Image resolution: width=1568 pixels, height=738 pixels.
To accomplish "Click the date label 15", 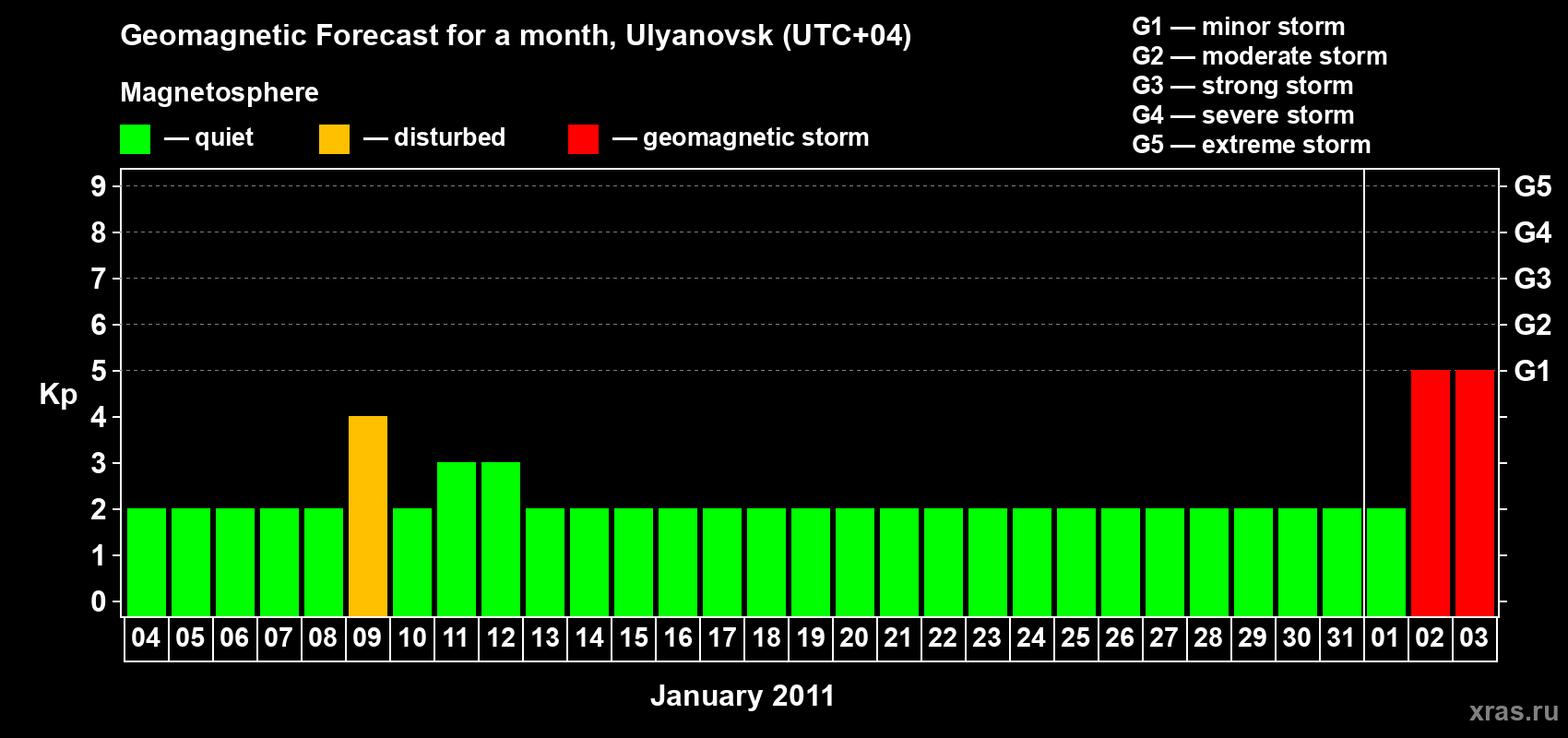I will click(x=634, y=638).
